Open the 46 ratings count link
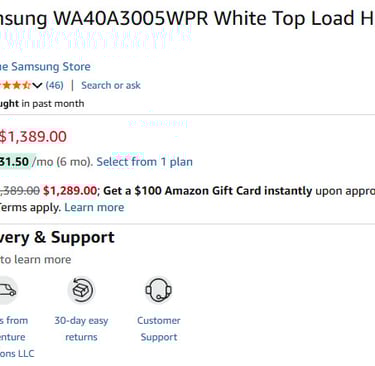375x366 pixels. coord(54,85)
